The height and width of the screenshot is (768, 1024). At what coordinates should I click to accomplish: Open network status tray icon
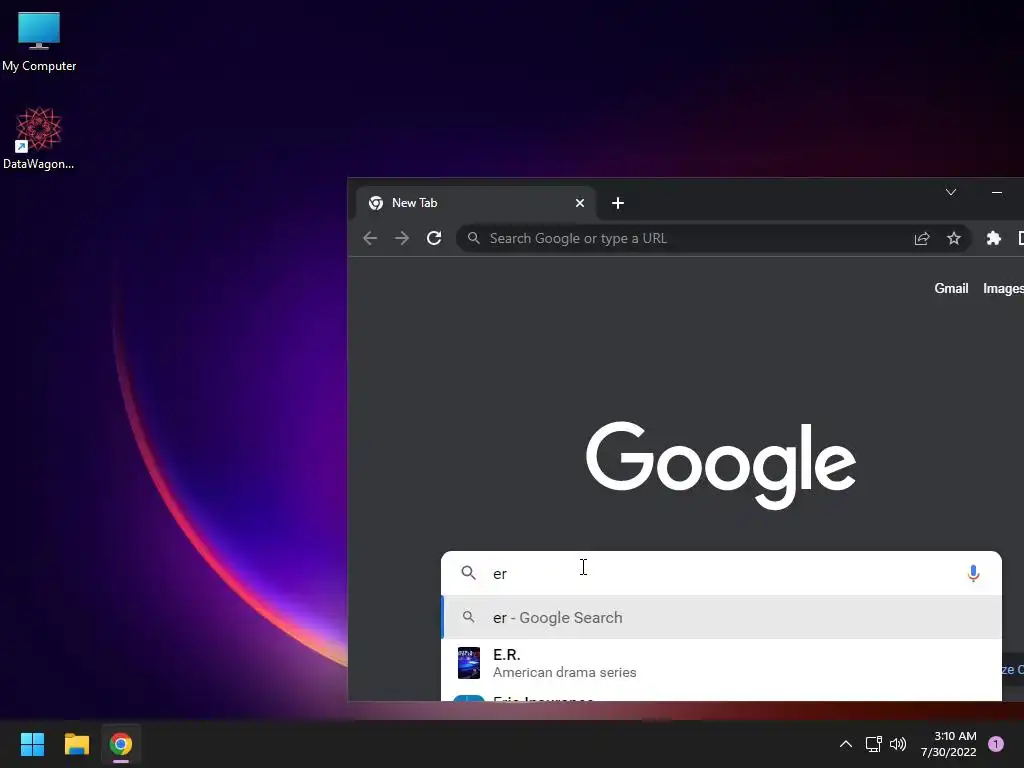[873, 744]
